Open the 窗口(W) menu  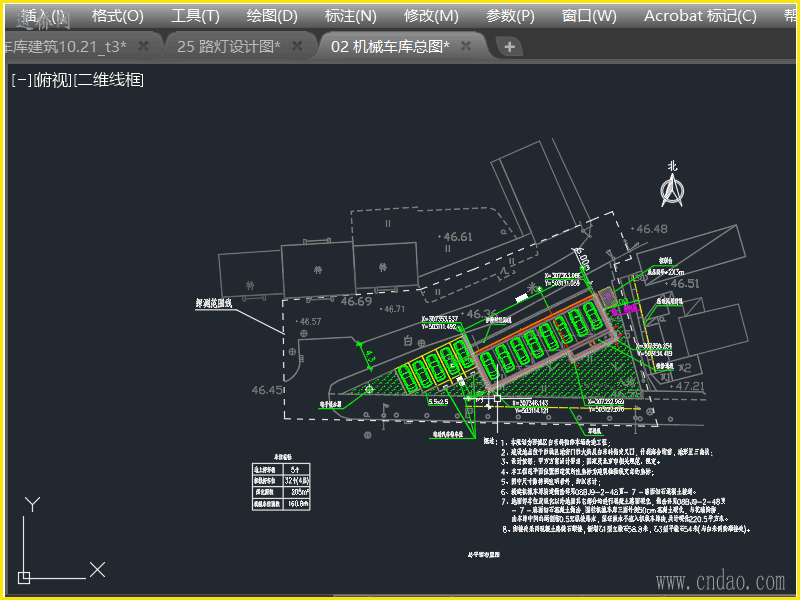[589, 16]
